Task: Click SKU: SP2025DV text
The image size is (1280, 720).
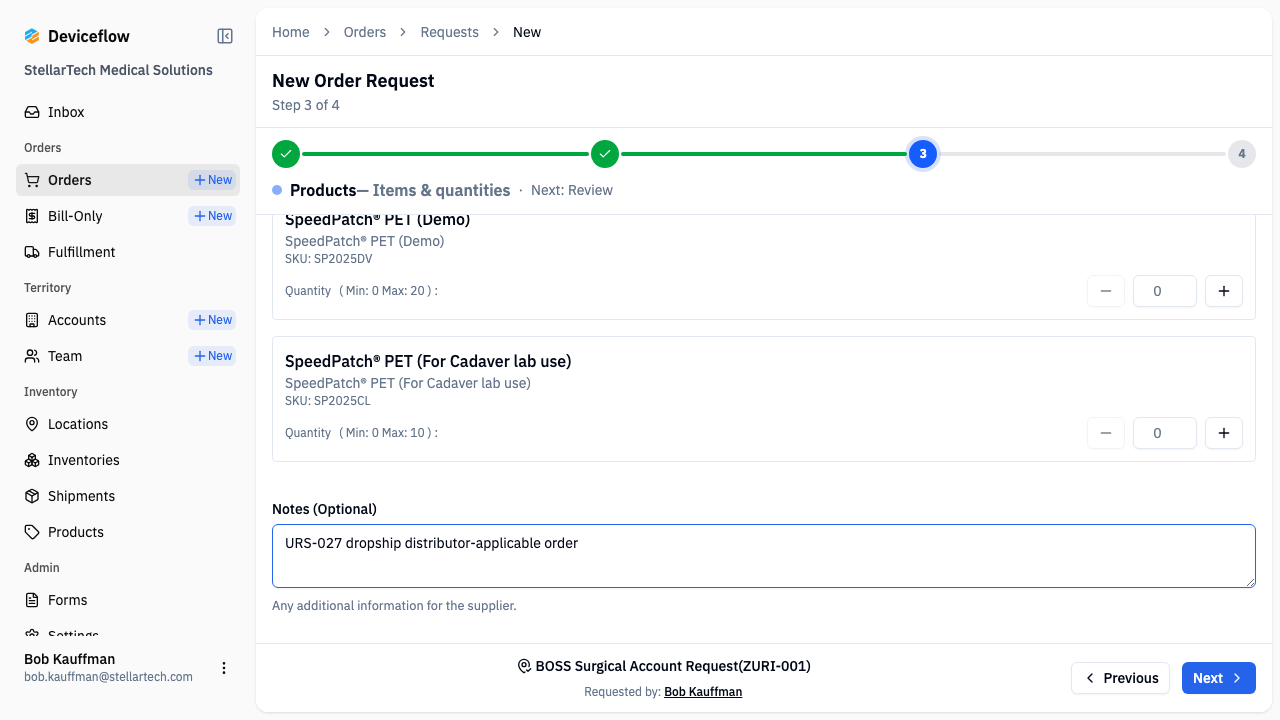Action: [x=329, y=259]
